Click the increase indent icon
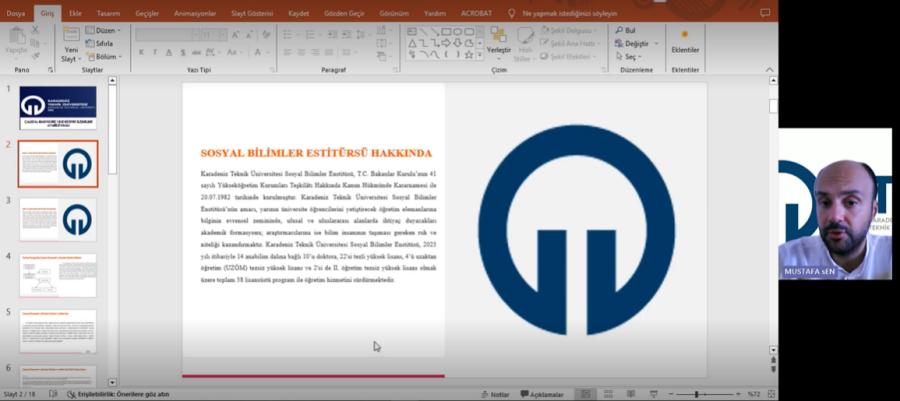The width and height of the screenshot is (900, 401). pos(346,35)
